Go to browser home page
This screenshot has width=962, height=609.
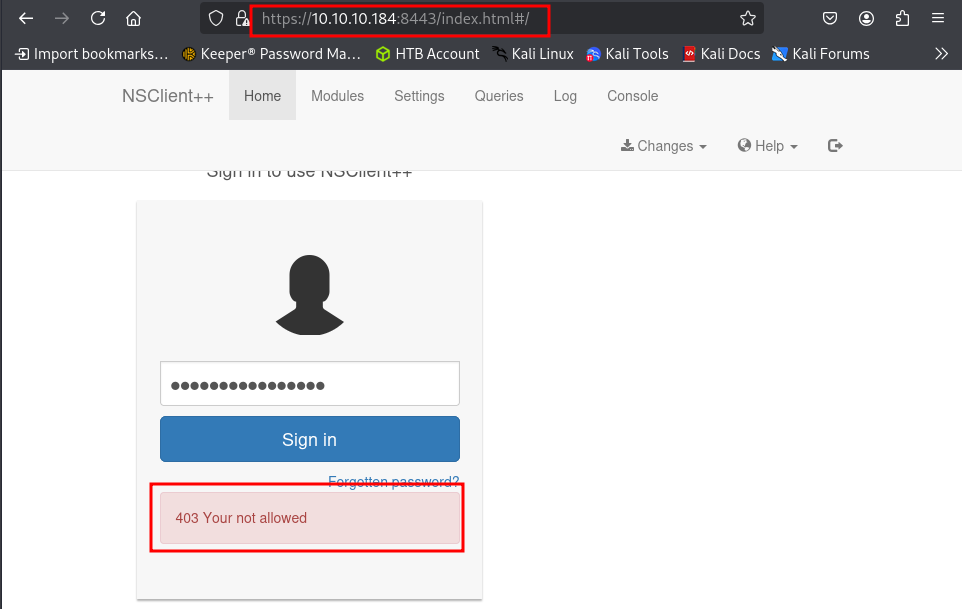click(133, 18)
